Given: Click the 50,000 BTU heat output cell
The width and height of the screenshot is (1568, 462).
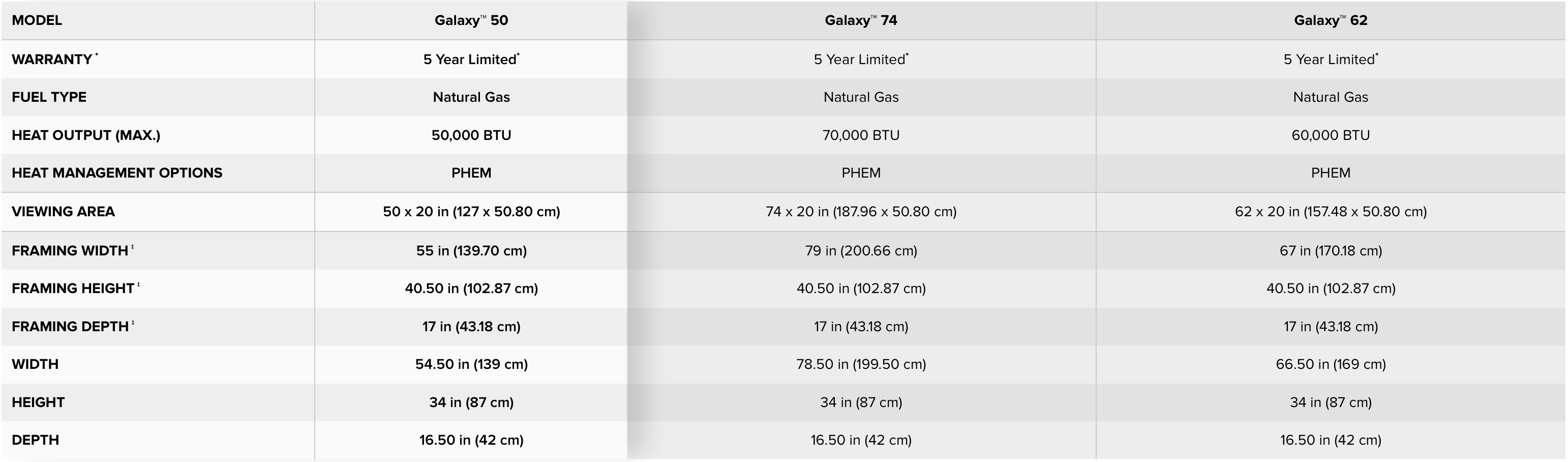Looking at the screenshot, I should click(x=471, y=135).
